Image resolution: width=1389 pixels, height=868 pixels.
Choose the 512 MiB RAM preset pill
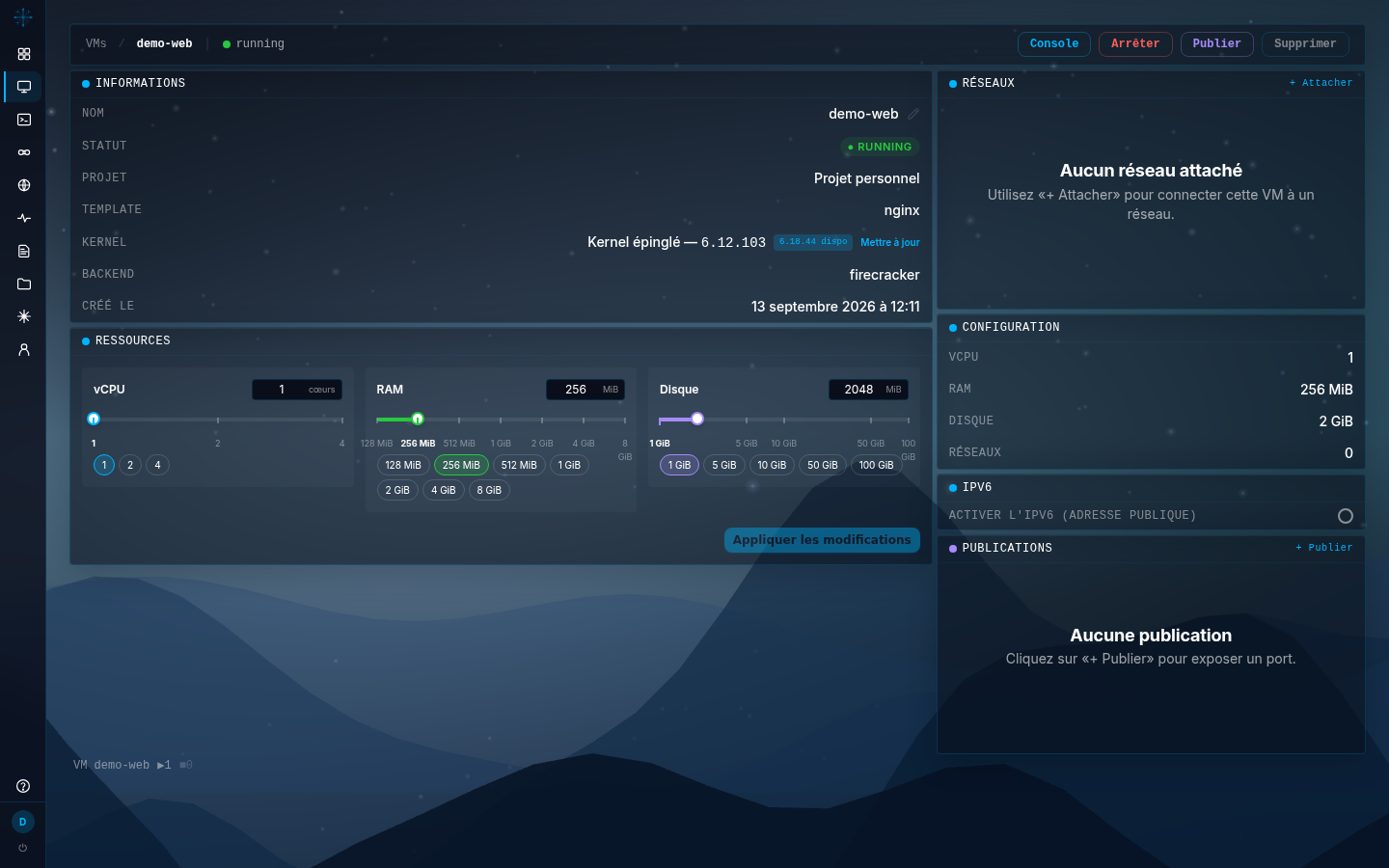pos(519,465)
